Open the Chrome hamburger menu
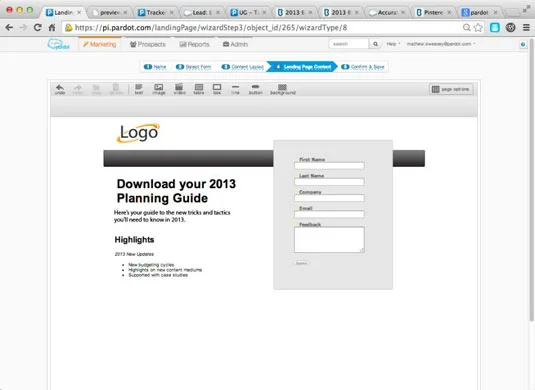Image resolution: width=535 pixels, height=390 pixels. click(x=526, y=28)
